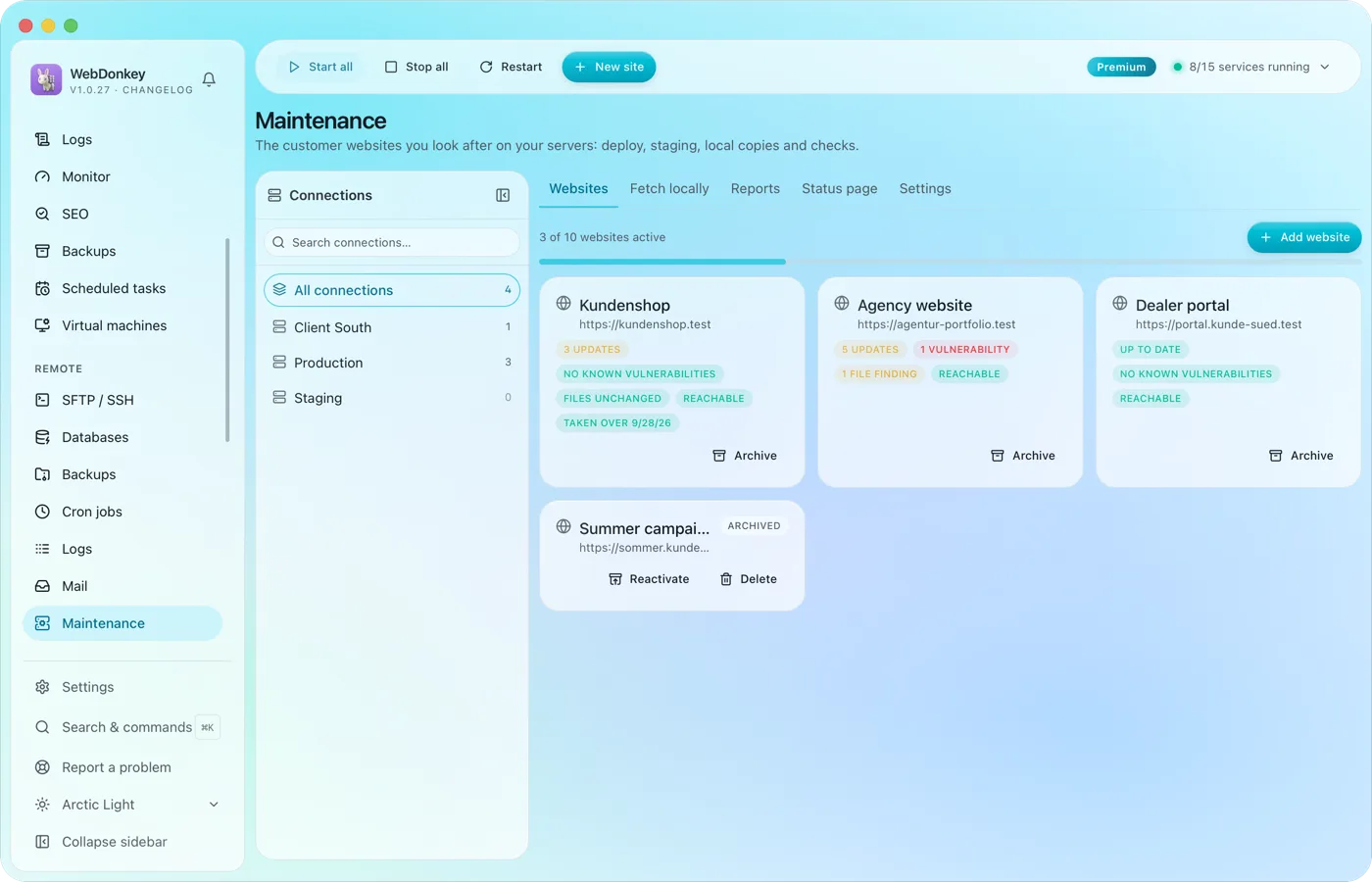Archive the Kundenshop website

745,456
